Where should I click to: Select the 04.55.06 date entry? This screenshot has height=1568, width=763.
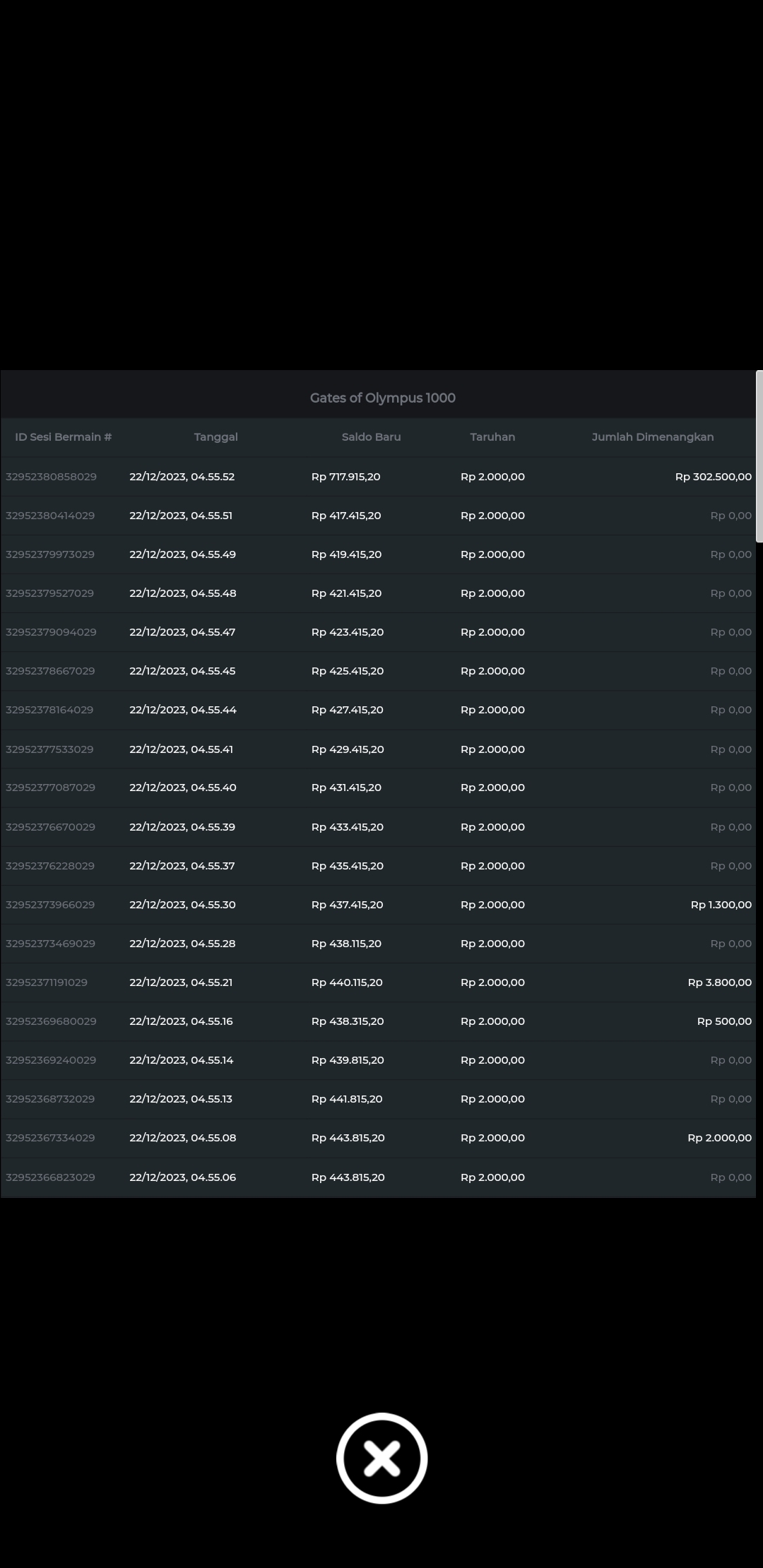click(182, 1177)
